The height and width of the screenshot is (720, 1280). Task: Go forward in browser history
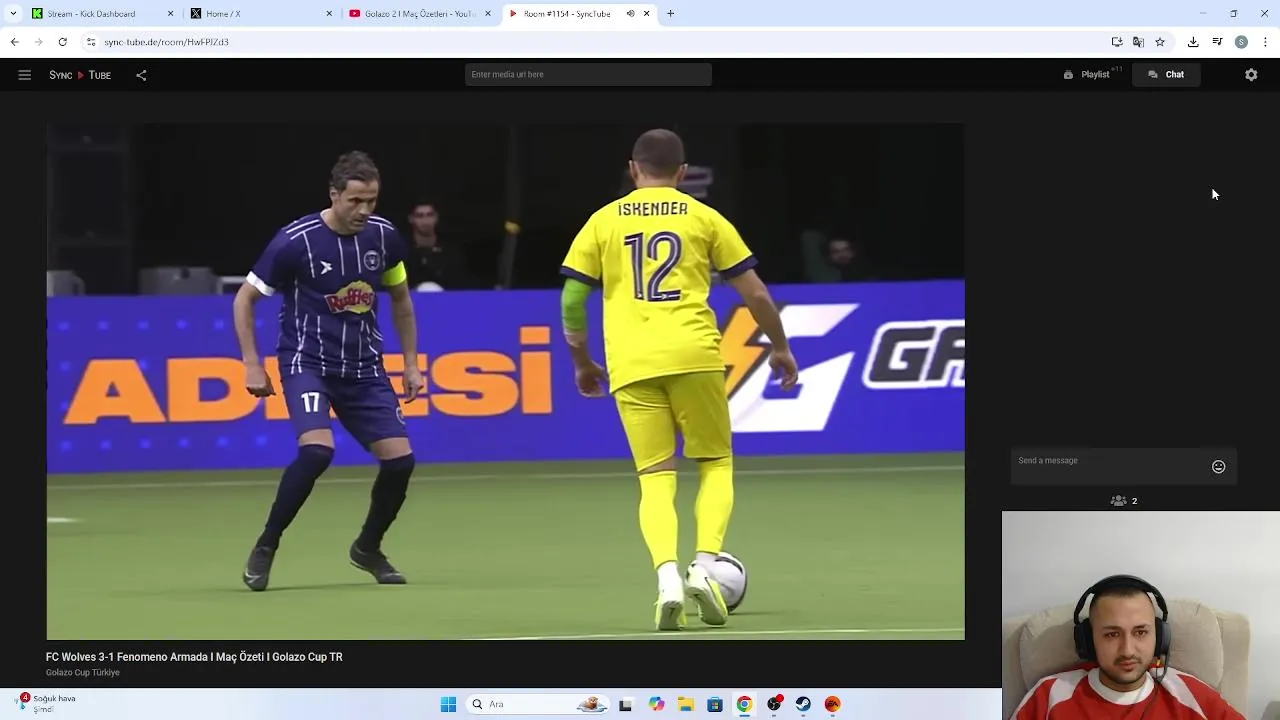pyautogui.click(x=39, y=42)
